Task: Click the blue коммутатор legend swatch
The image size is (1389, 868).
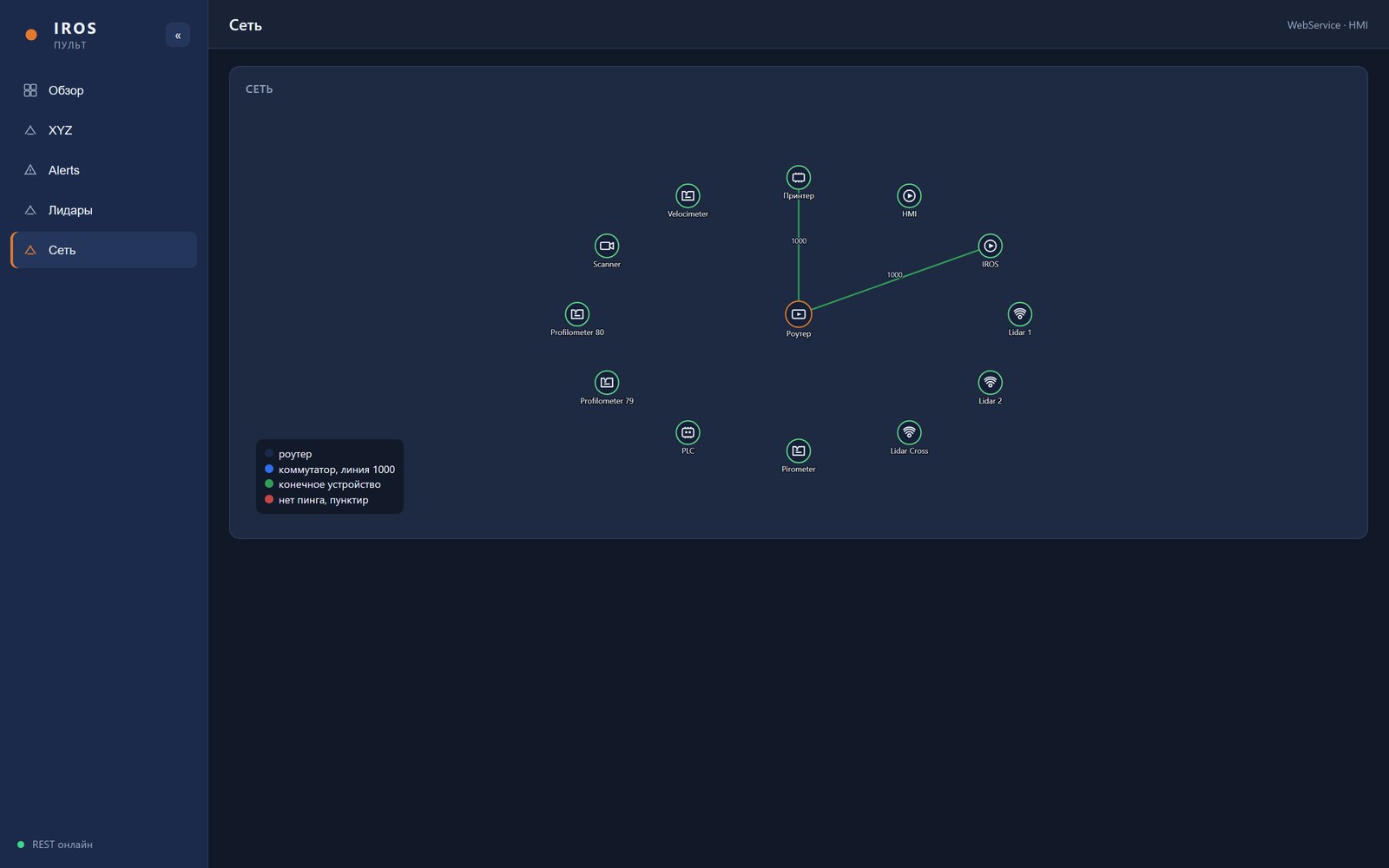Action: [269, 469]
